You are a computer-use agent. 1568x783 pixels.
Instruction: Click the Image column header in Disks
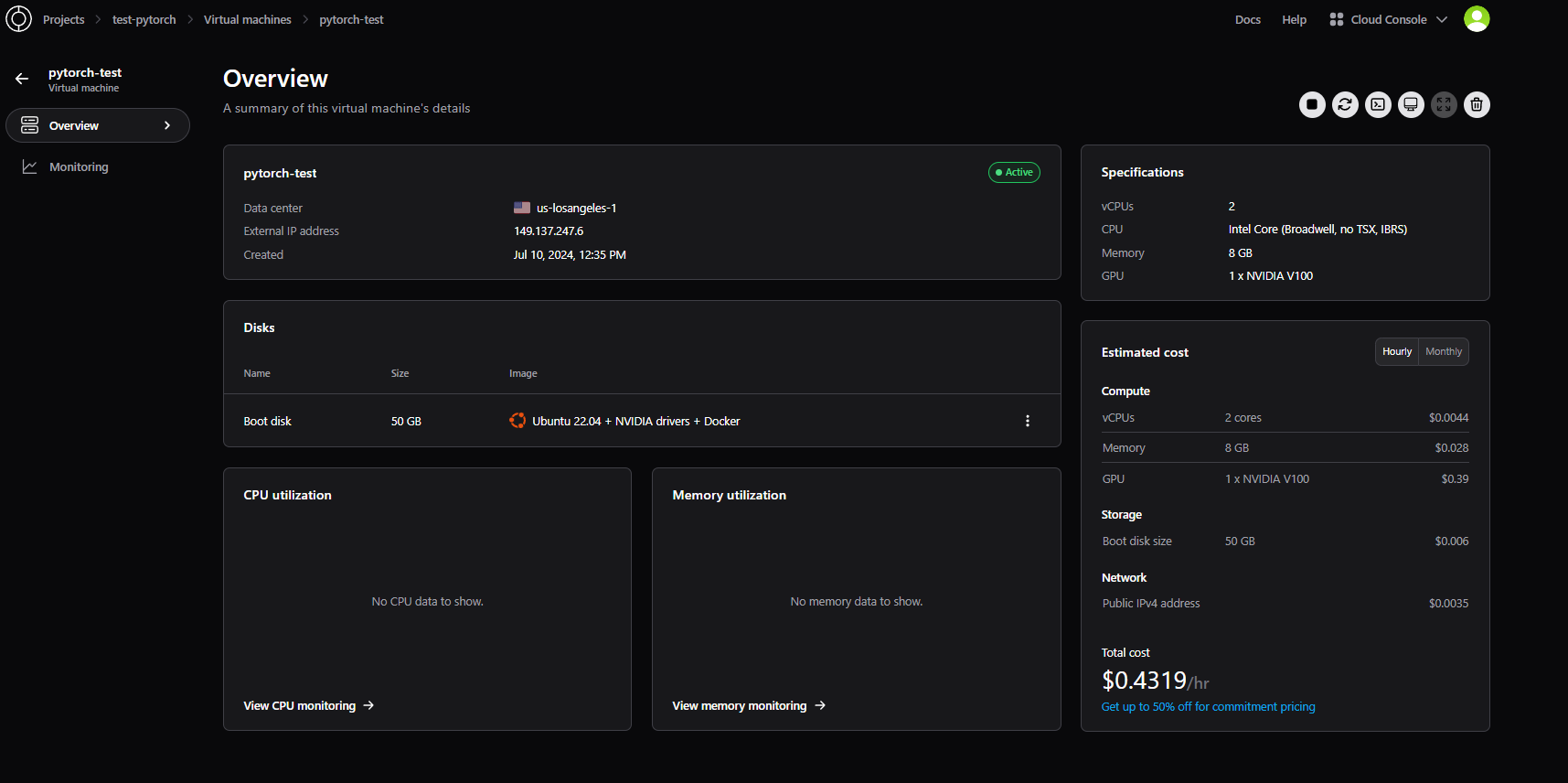[523, 373]
